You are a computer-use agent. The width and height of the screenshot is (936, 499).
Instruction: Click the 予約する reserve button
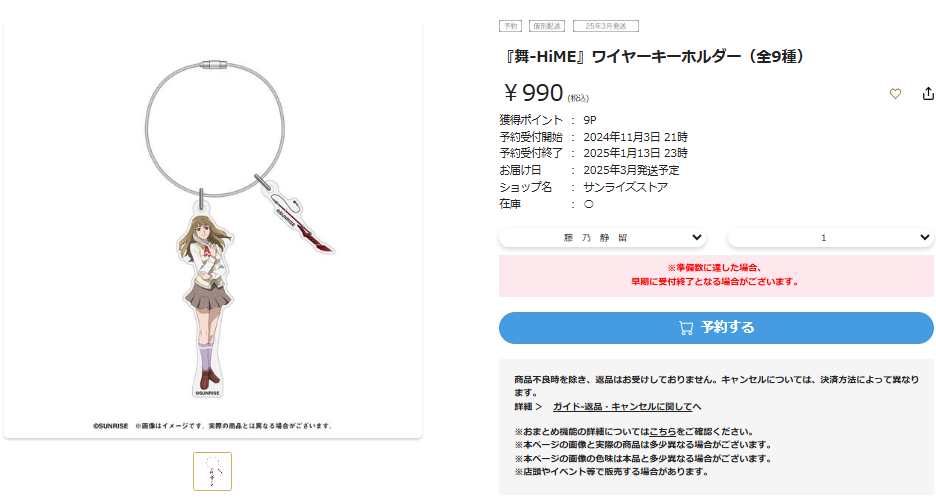pyautogui.click(x=716, y=328)
